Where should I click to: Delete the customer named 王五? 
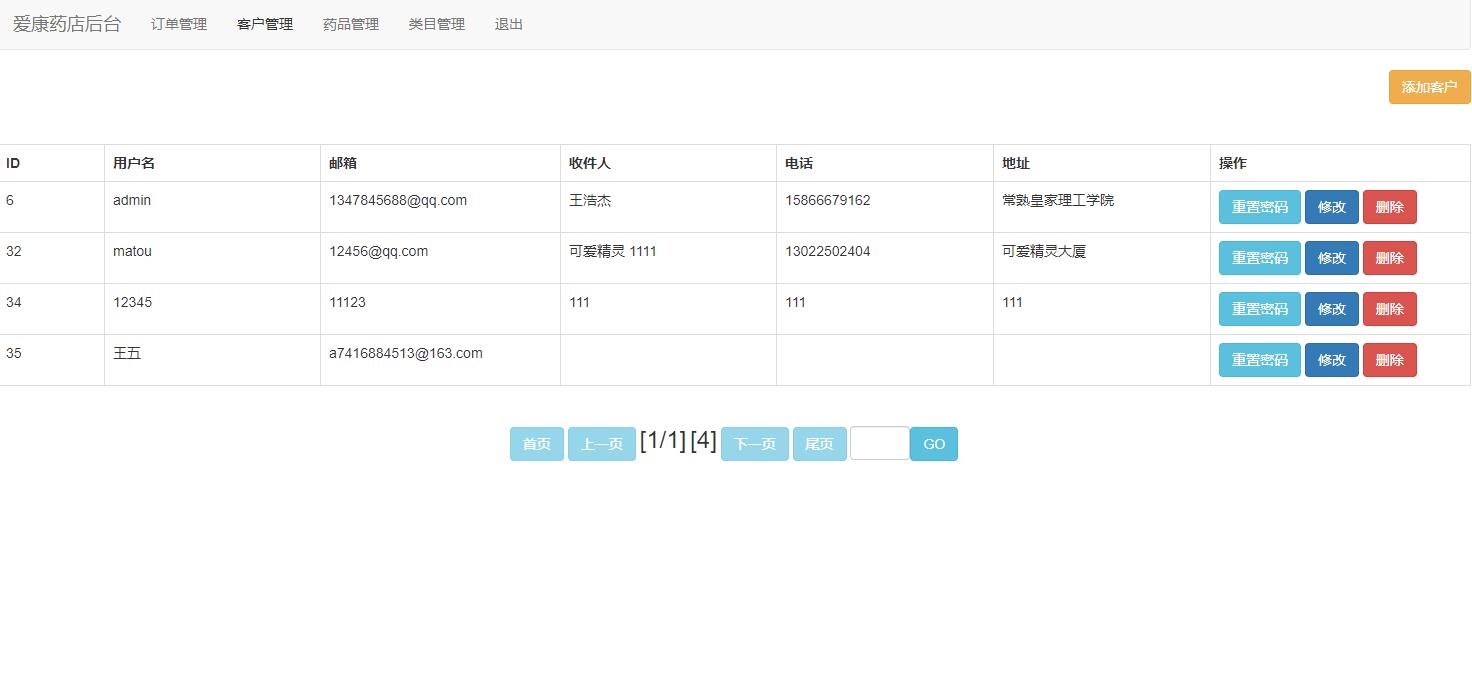click(x=1389, y=360)
